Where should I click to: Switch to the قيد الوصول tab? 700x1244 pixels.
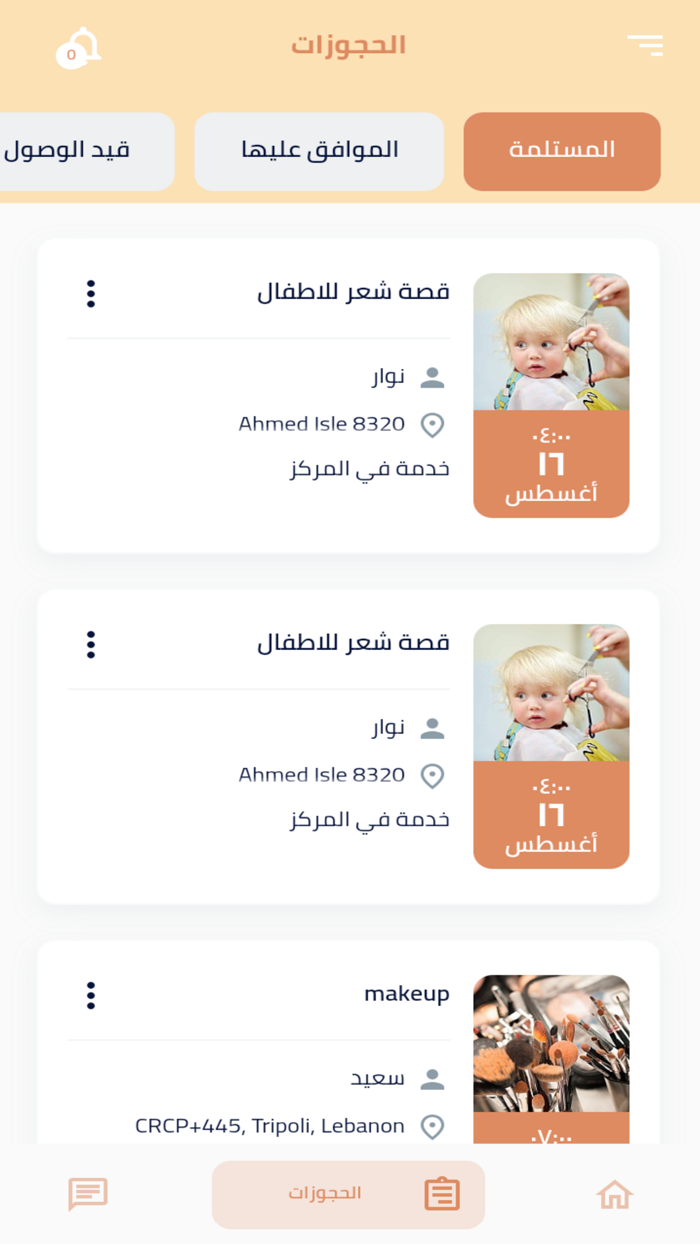click(x=80, y=151)
